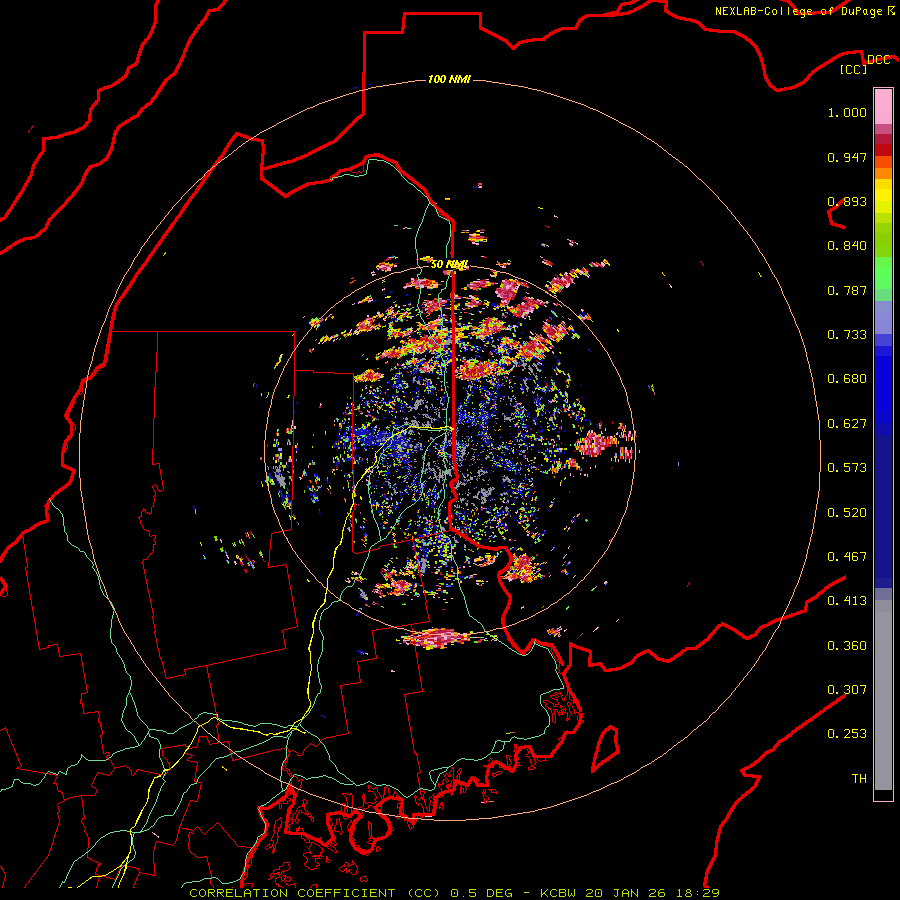Click the 100 NMI range ring label
The image size is (900, 900).
click(449, 79)
